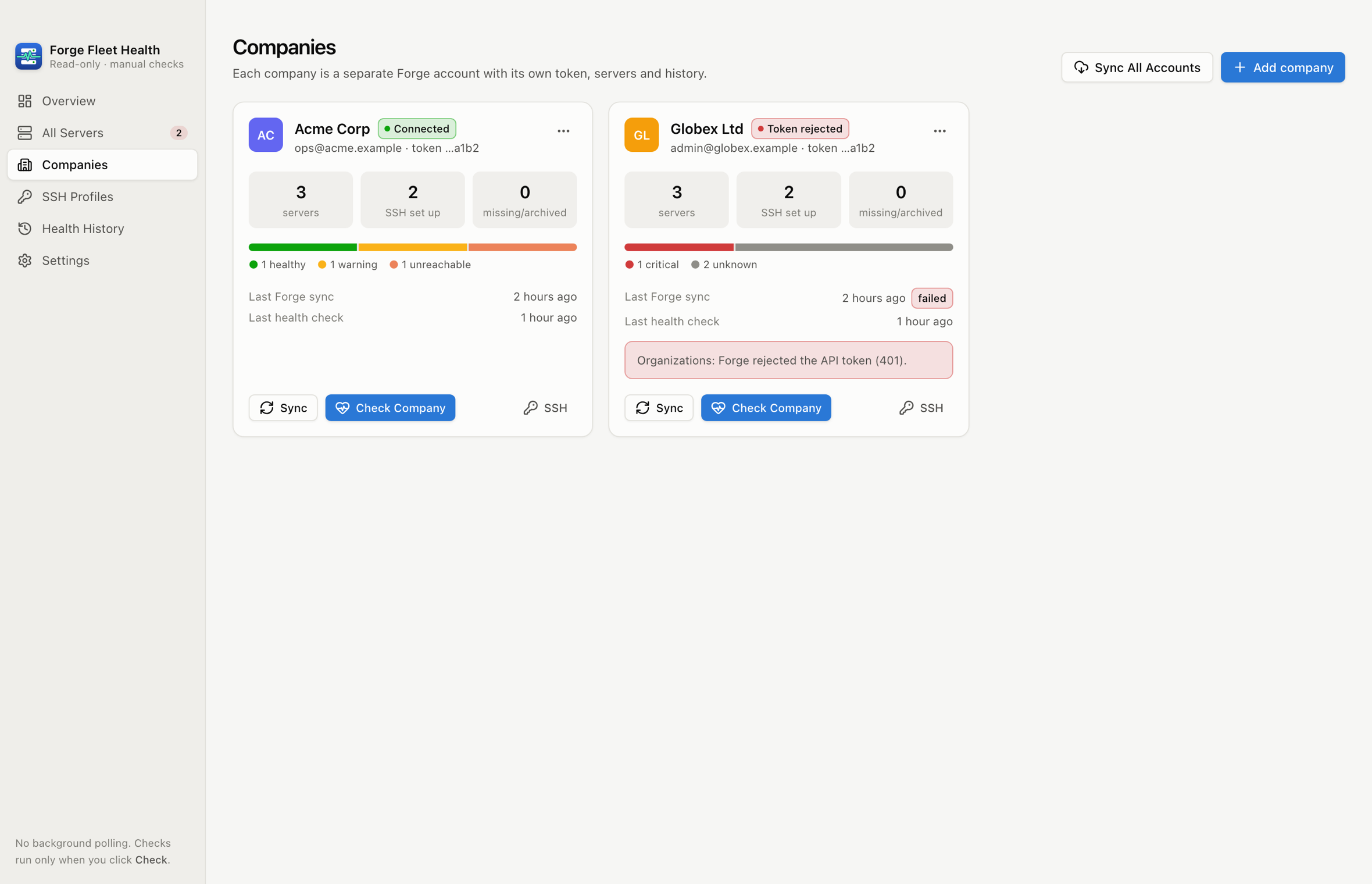Viewport: 1372px width, 884px height.
Task: Click the yellow warning segment of Acme bar
Action: 413,247
